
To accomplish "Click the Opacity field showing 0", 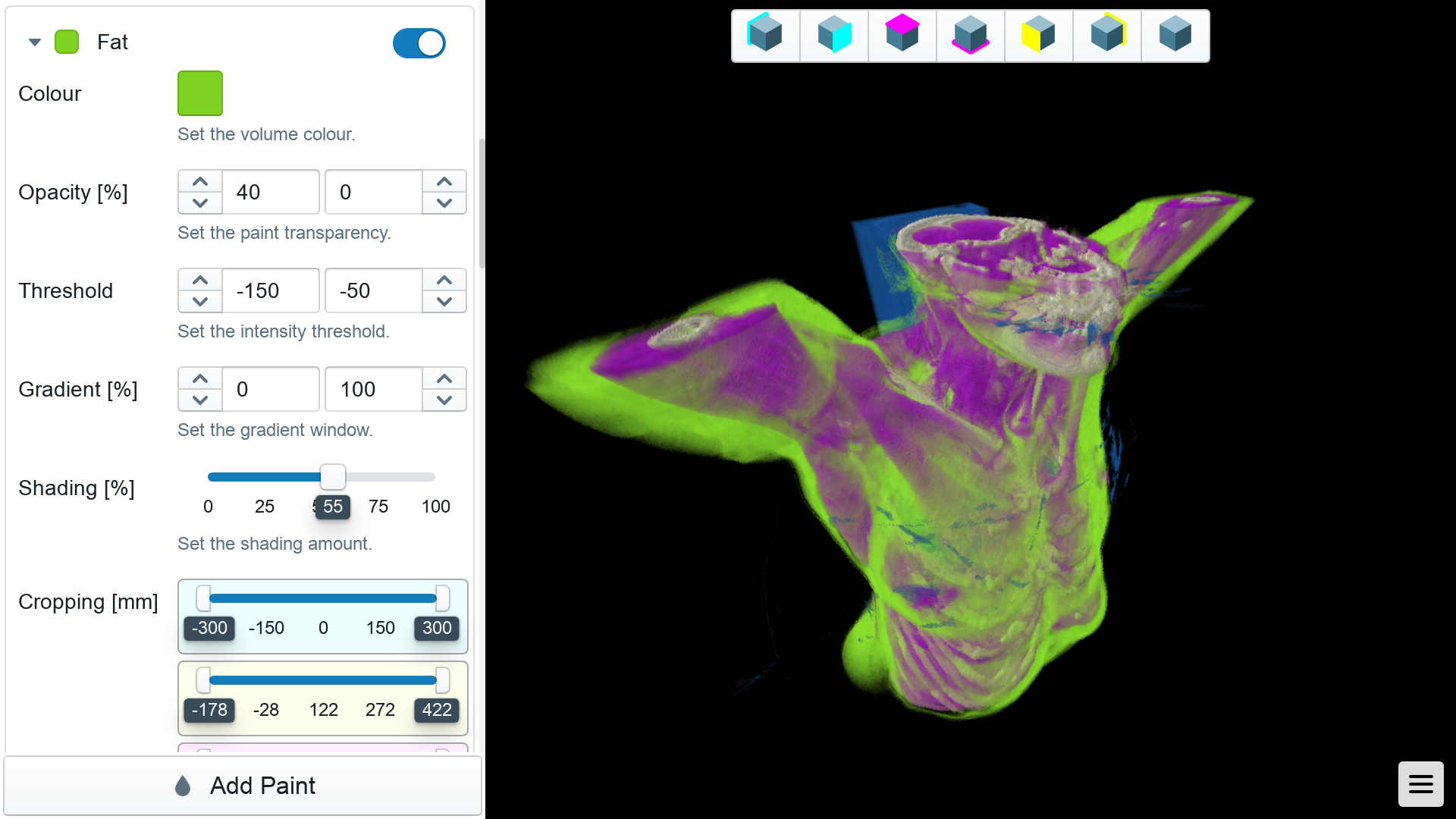I will [x=374, y=192].
